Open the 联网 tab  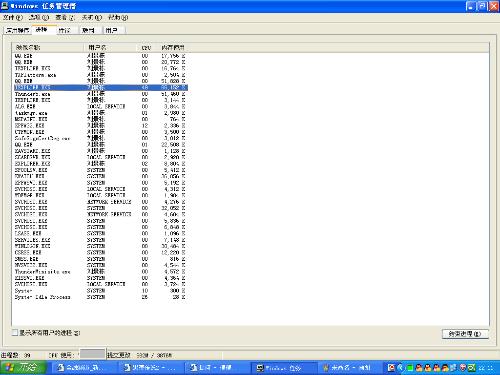point(89,30)
